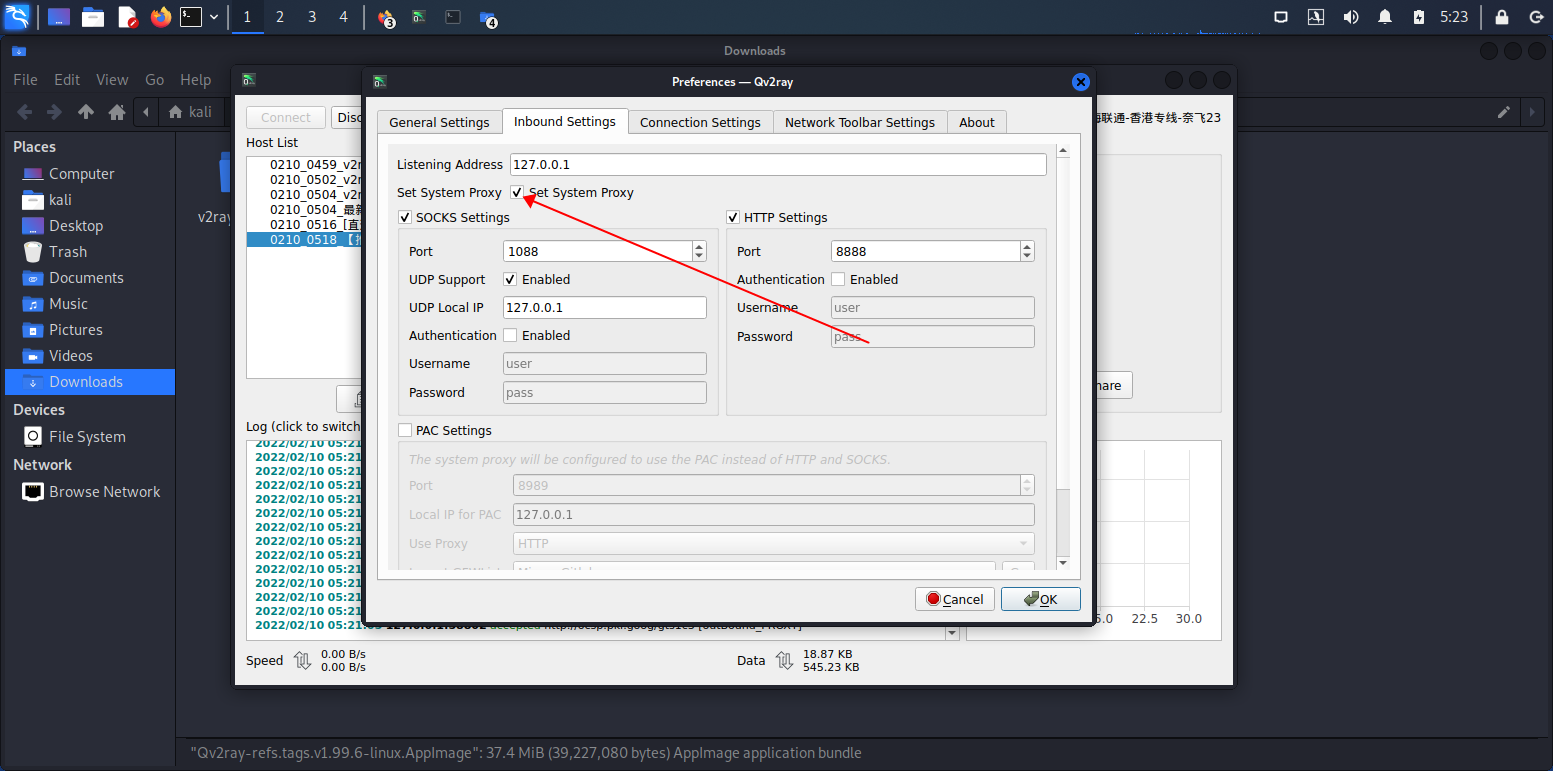Open the Use Proxy HTTP dropdown
This screenshot has height=771, width=1553.
pyautogui.click(x=774, y=543)
